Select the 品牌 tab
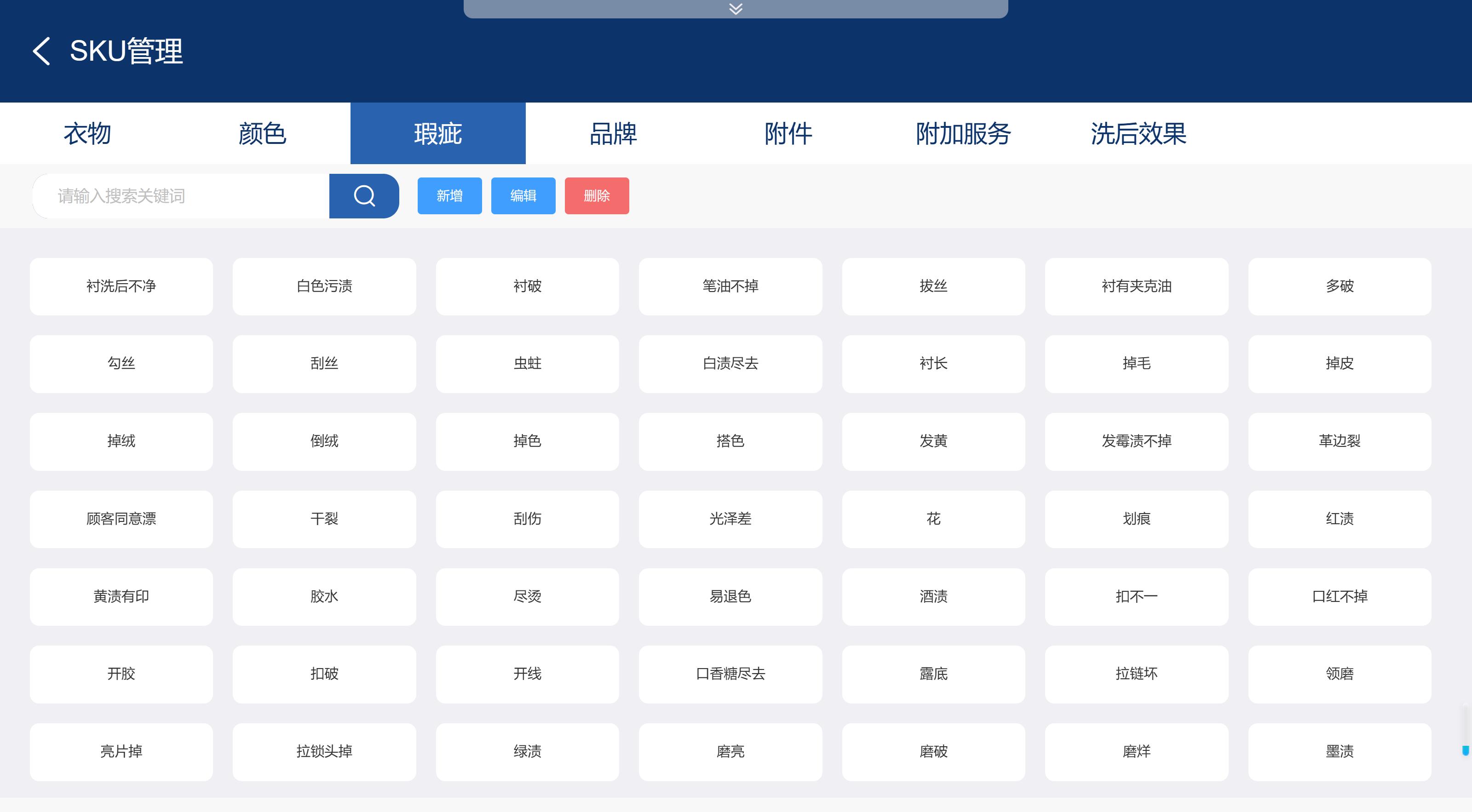This screenshot has height=812, width=1472. coord(613,134)
